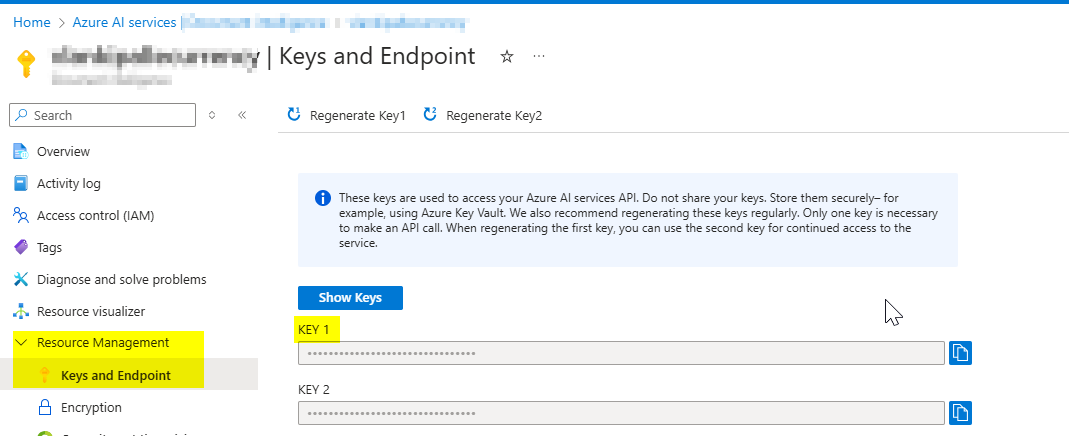Open Overview in the sidebar
Screen dimensions: 1069x436
click(63, 151)
